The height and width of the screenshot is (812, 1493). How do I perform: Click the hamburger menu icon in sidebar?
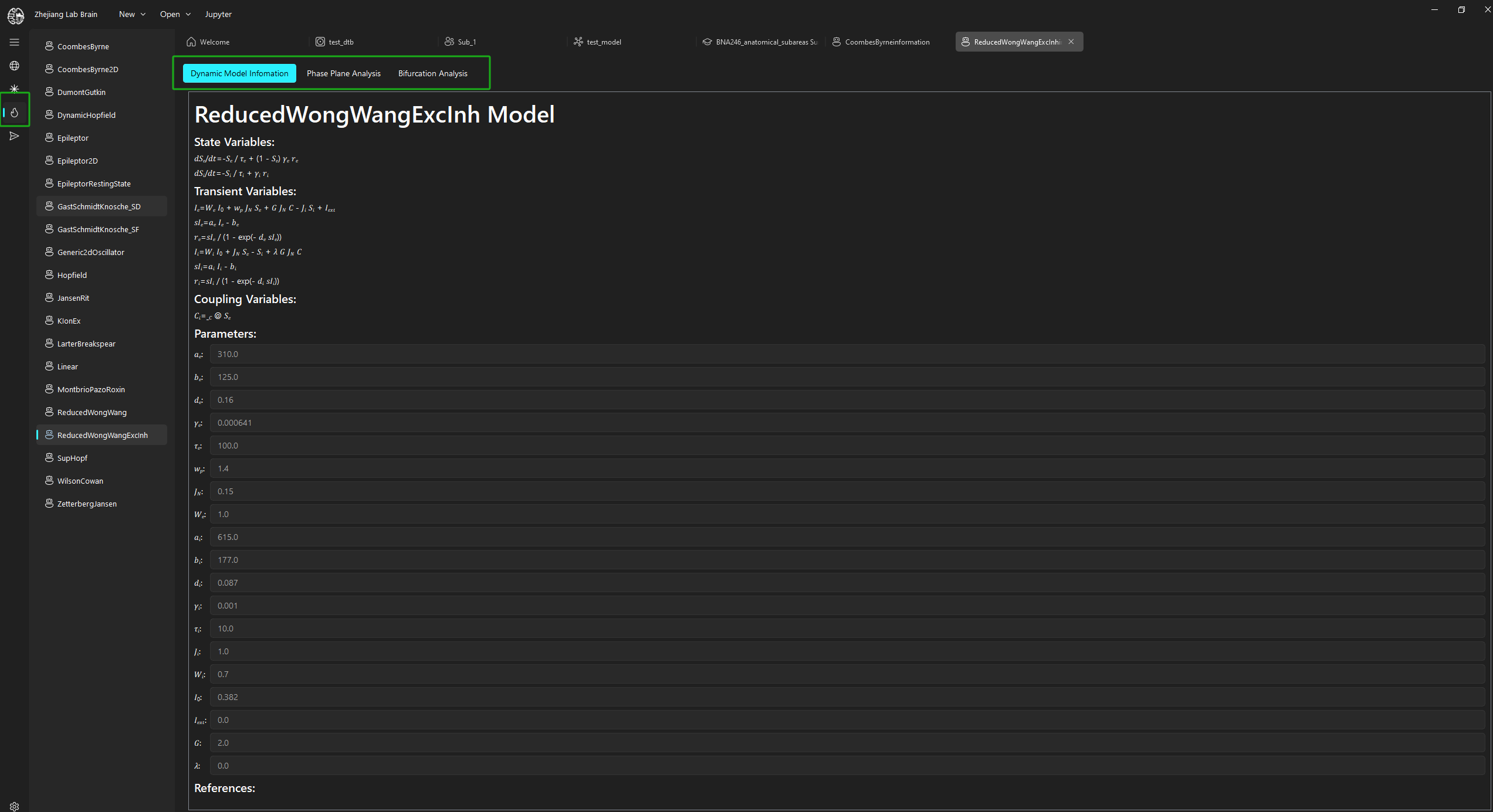pos(14,42)
